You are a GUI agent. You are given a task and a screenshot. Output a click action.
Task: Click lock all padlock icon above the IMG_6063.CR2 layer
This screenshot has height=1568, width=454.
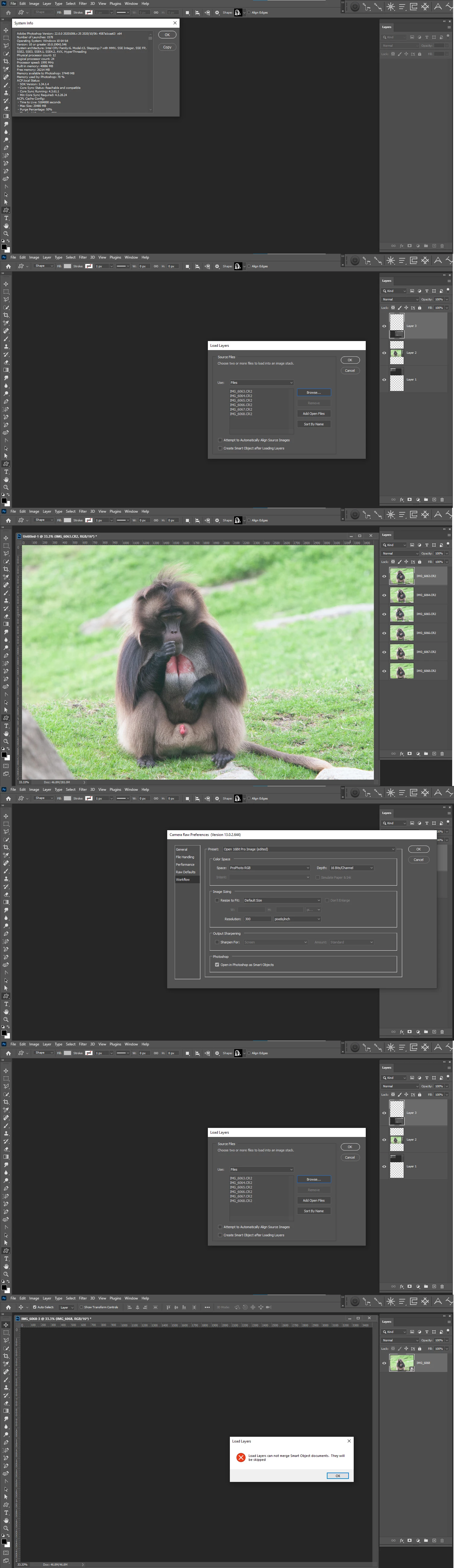click(x=420, y=562)
